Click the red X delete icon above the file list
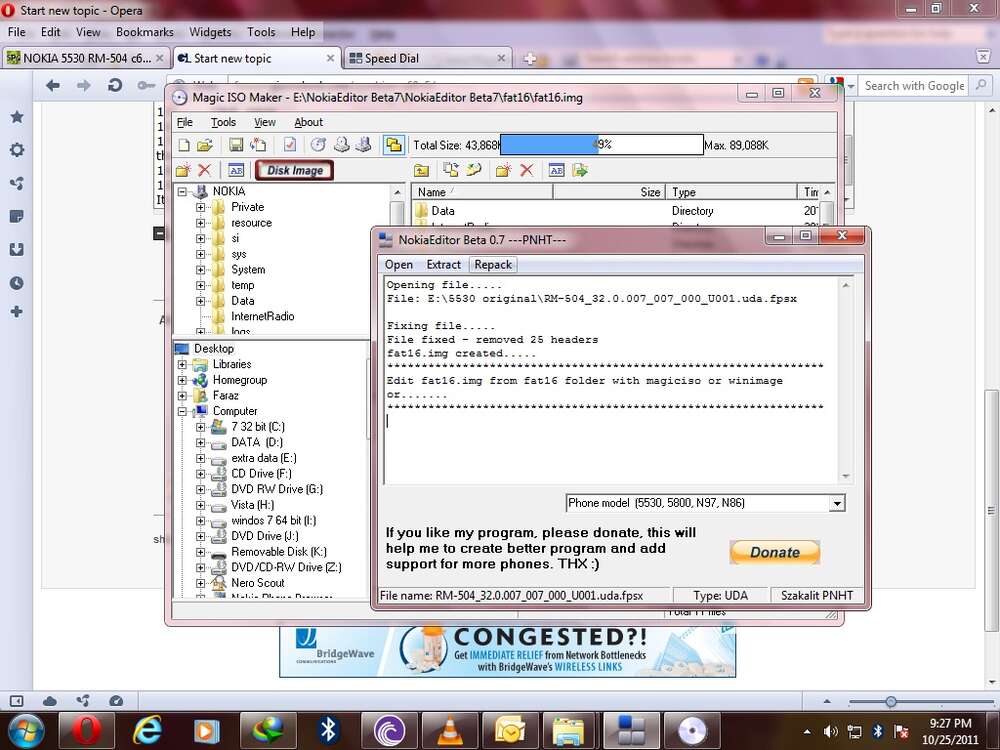This screenshot has width=1000, height=750. (x=526, y=170)
